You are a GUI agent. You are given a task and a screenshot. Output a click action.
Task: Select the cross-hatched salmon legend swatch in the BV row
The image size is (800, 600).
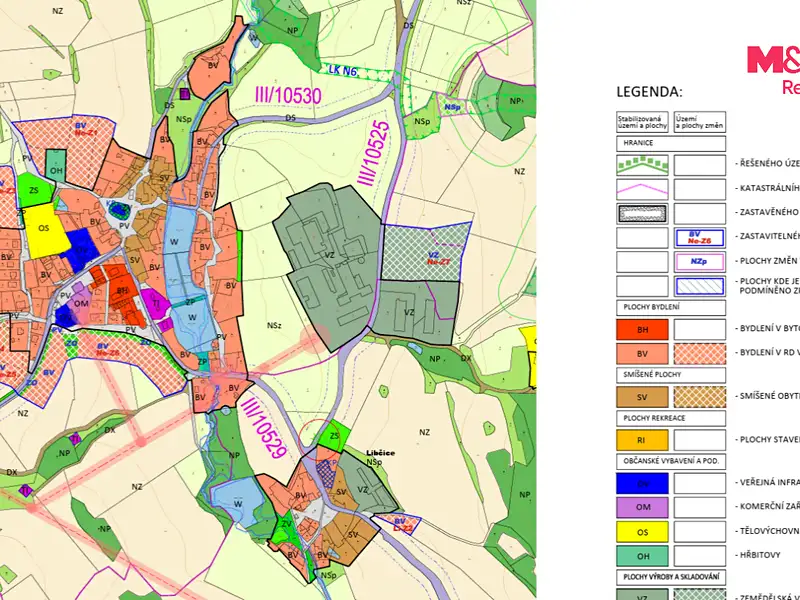699,354
